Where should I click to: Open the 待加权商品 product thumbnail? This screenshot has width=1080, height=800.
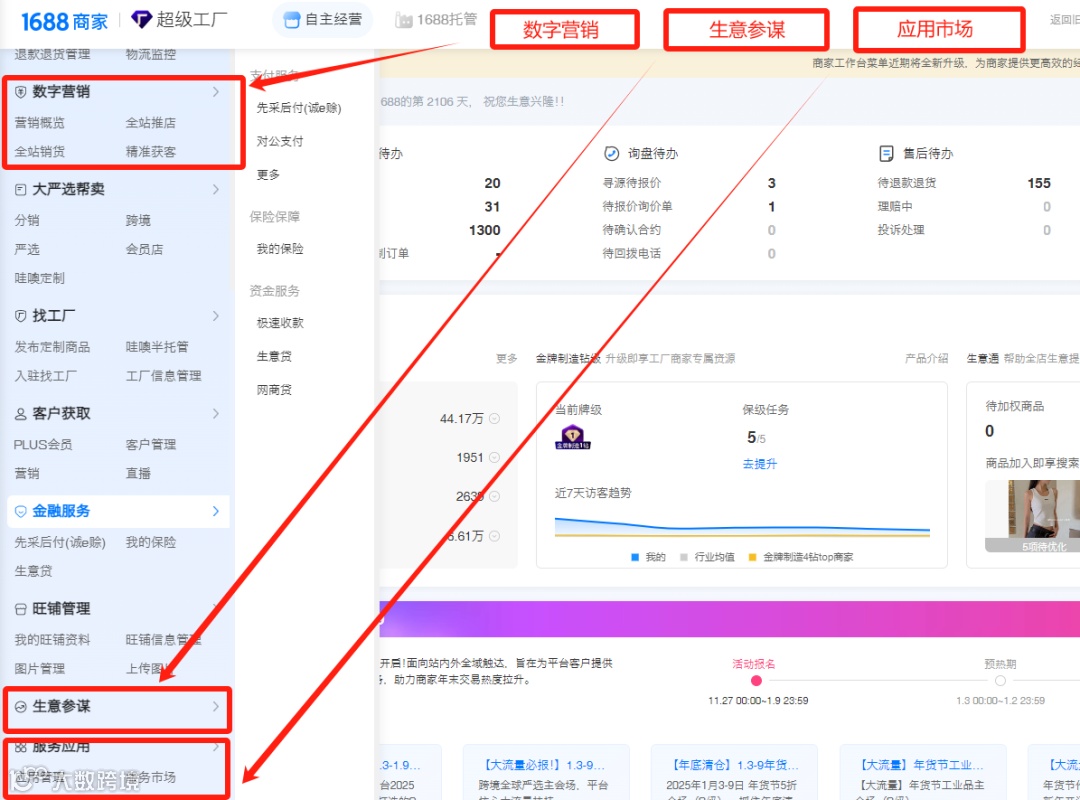click(1032, 516)
